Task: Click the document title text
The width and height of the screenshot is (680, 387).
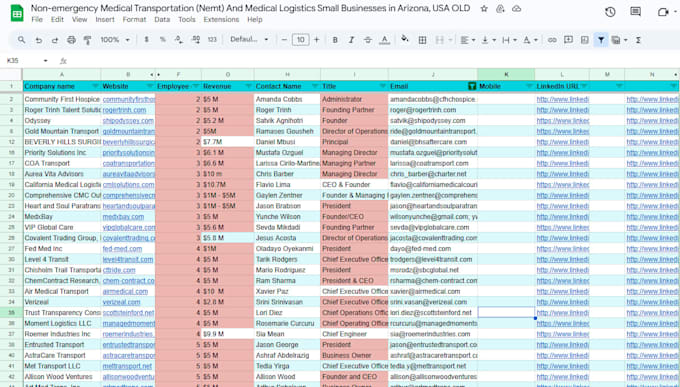Action: pyautogui.click(x=250, y=8)
